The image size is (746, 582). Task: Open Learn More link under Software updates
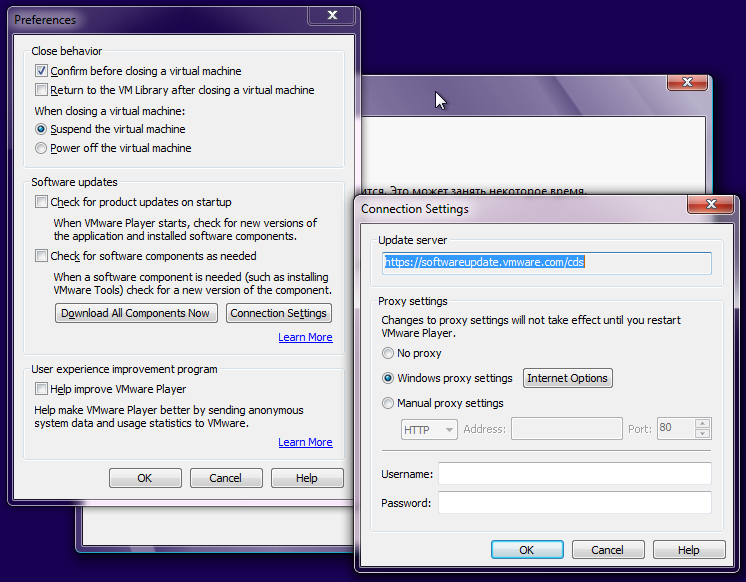pyautogui.click(x=305, y=337)
